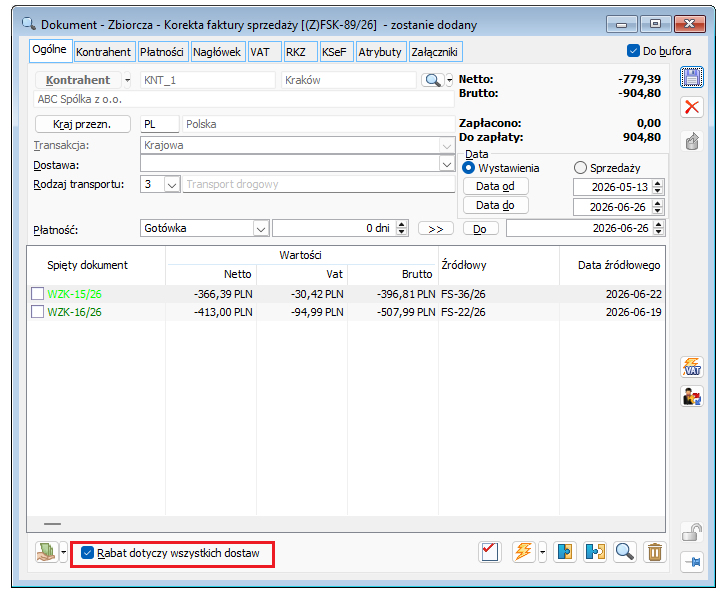
Task: Click the red X cancel icon
Action: [691, 107]
